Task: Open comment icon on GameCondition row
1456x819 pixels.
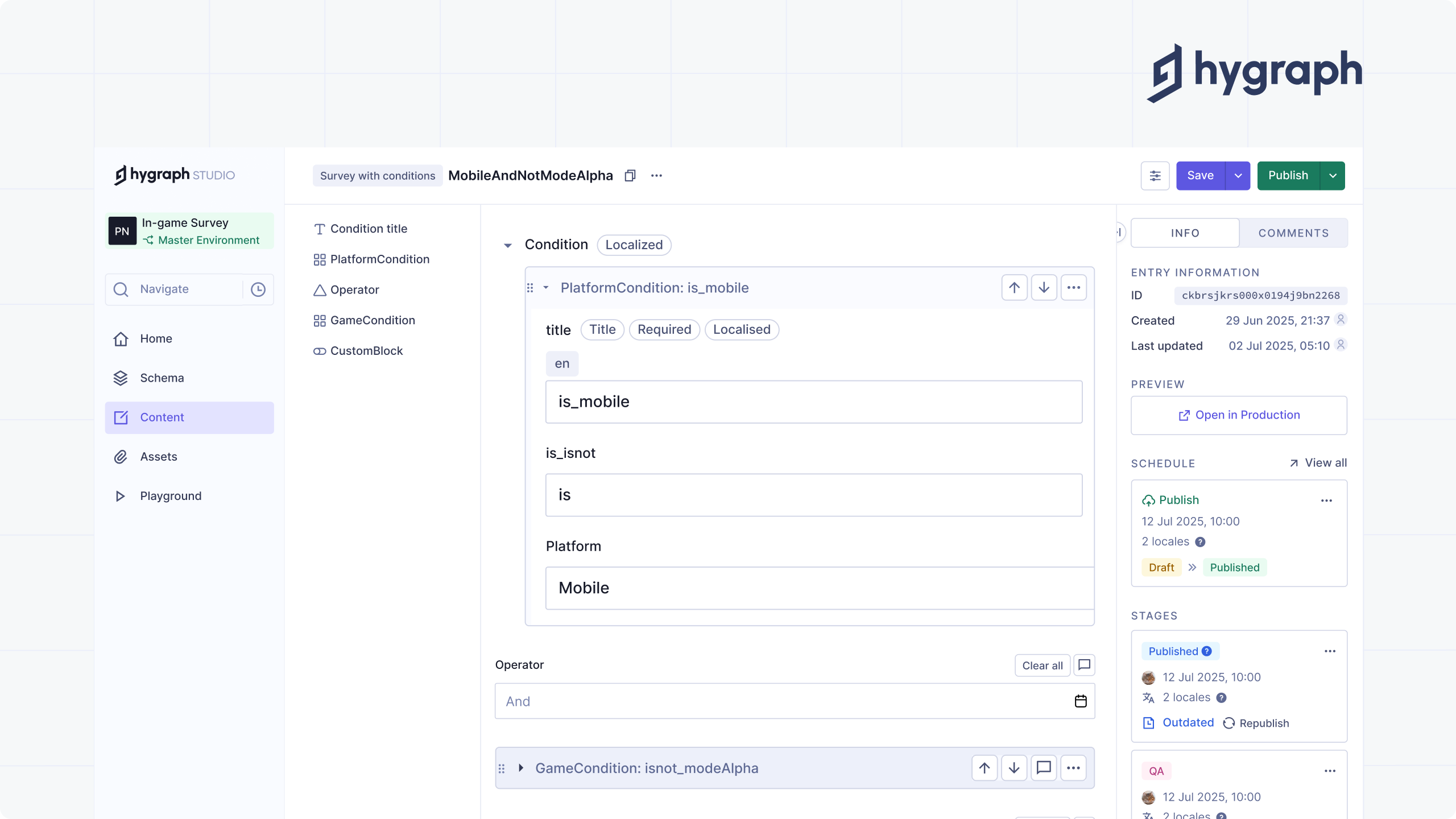Action: tap(1044, 768)
